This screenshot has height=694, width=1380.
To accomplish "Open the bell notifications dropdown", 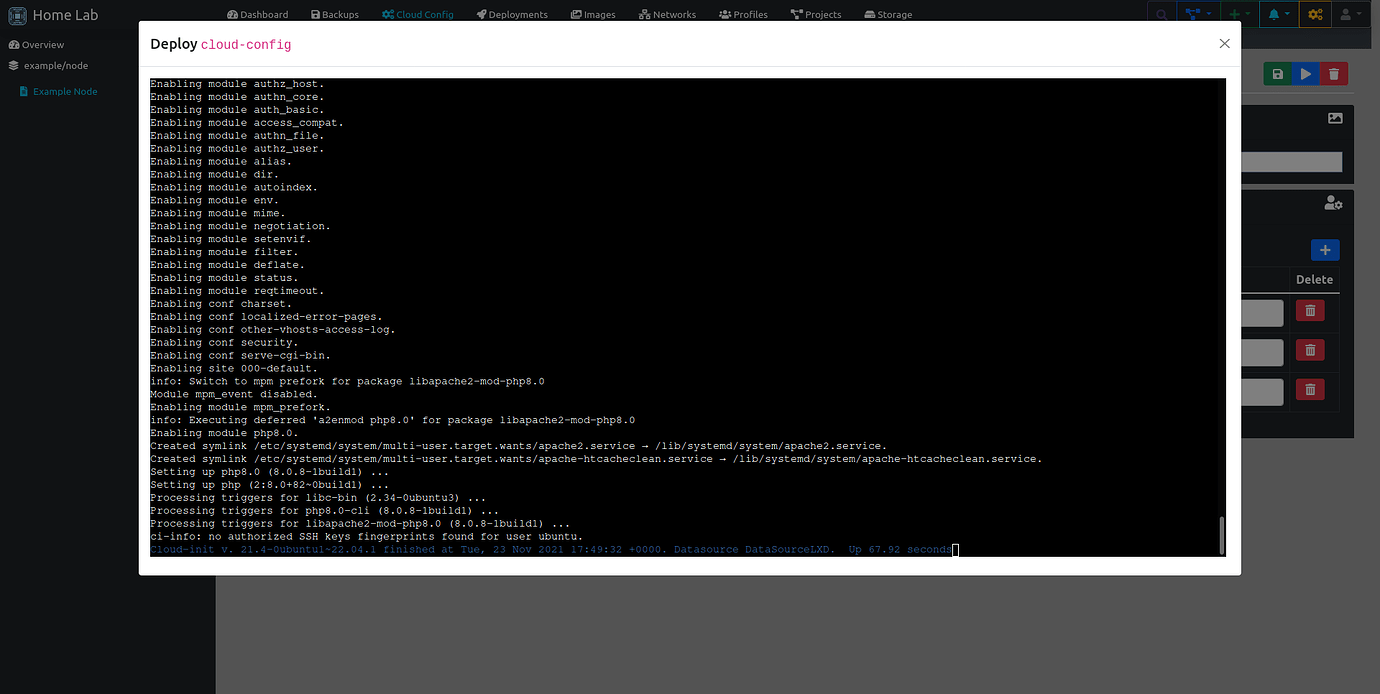I will [1279, 15].
